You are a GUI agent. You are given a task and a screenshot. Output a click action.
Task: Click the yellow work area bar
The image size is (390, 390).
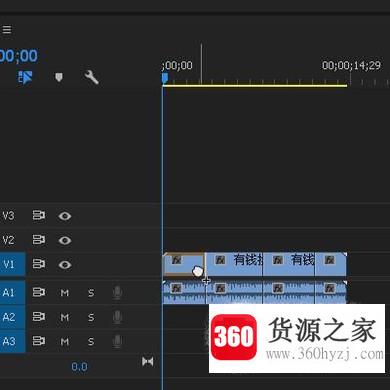[x=255, y=86]
